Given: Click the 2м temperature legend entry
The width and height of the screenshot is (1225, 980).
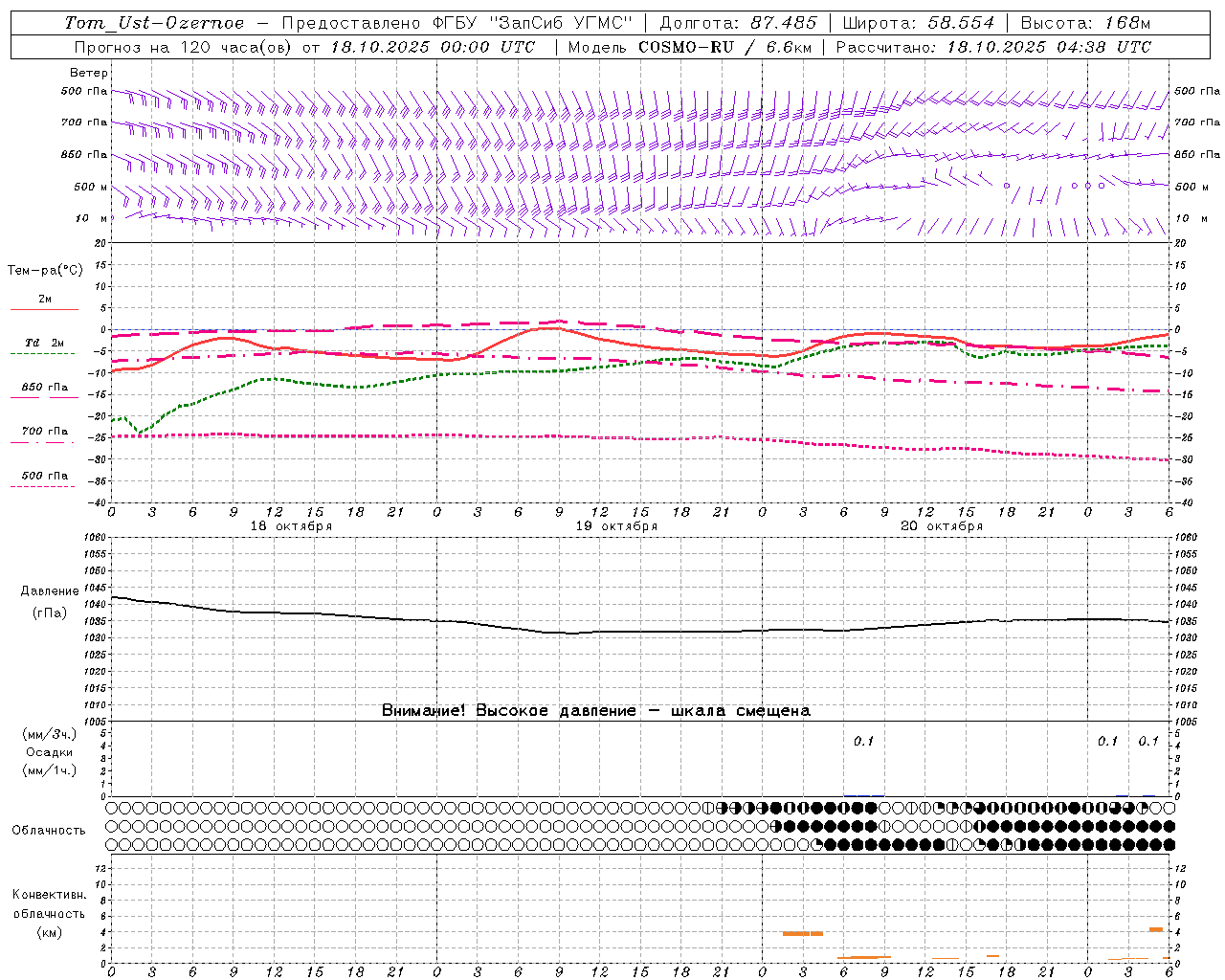Looking at the screenshot, I should [45, 300].
